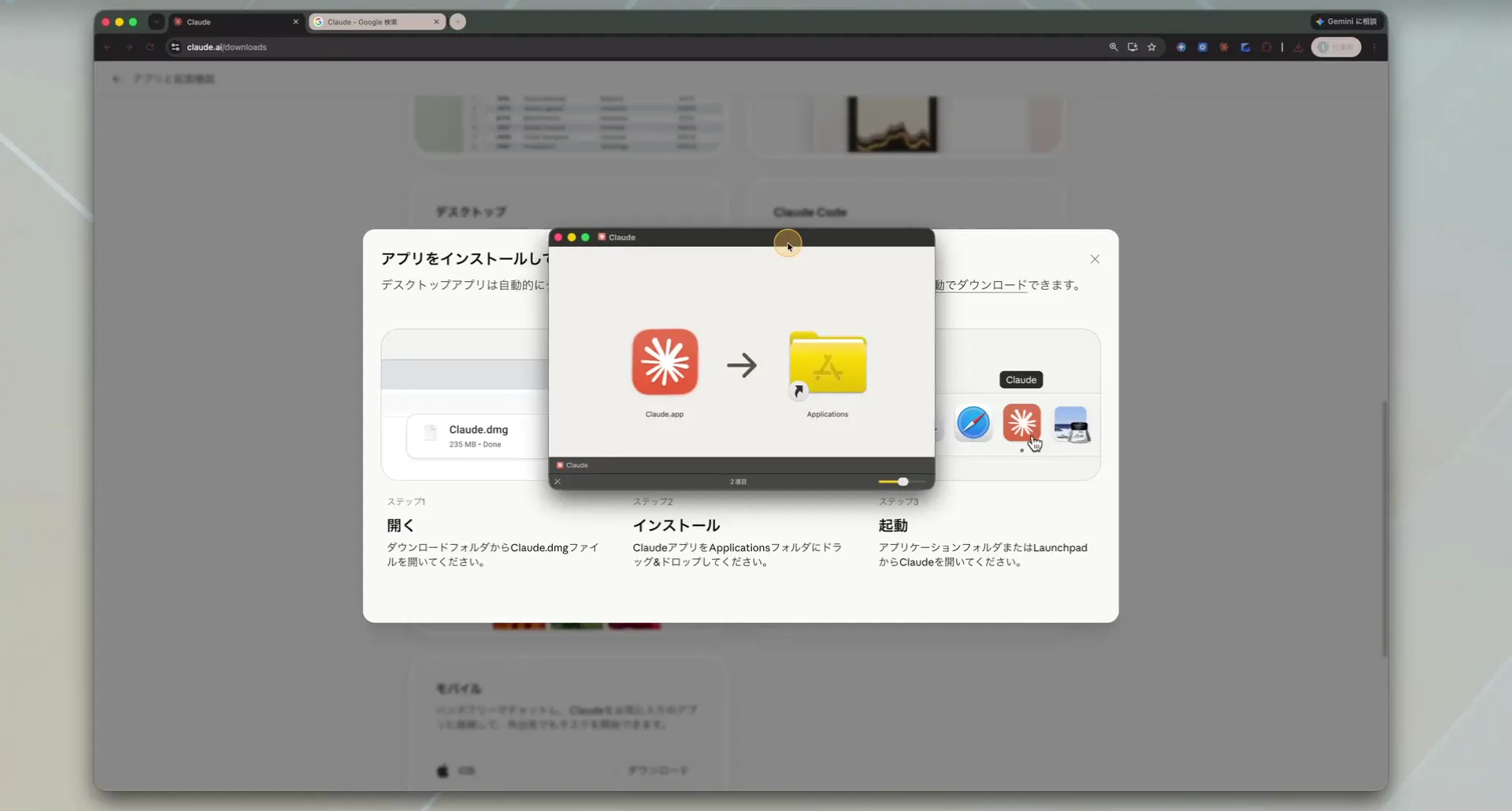Image resolution: width=1512 pixels, height=811 pixels.
Task: Click the blue gear extension icon
Action: [1203, 47]
